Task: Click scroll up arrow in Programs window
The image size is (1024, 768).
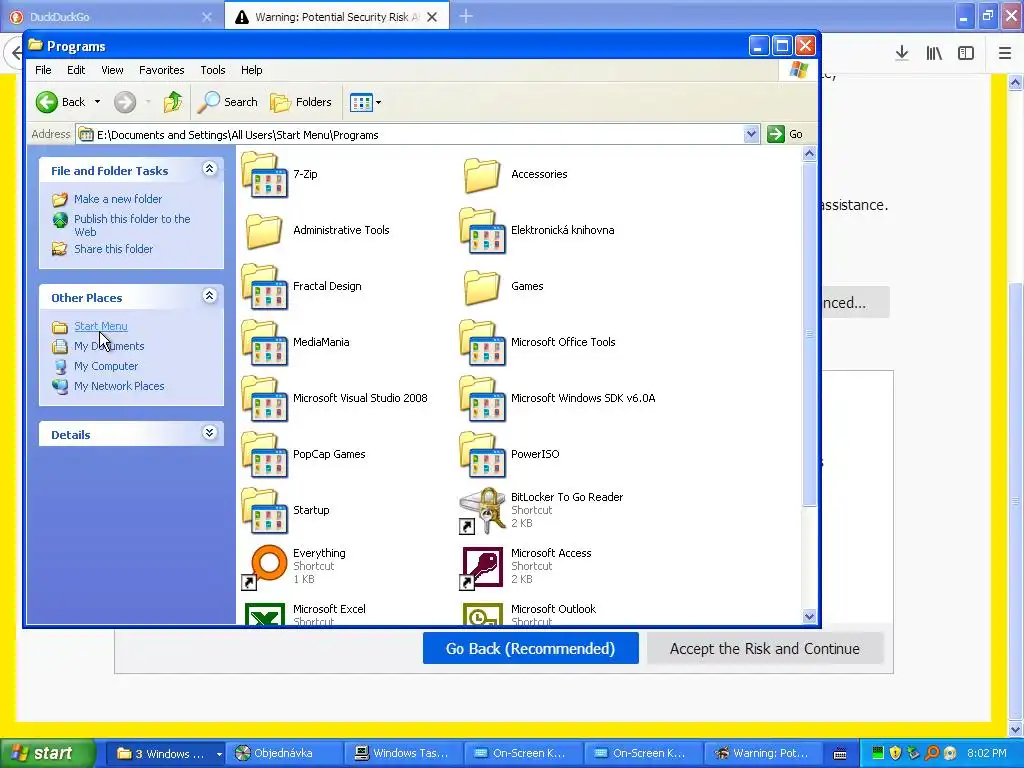Action: coord(809,154)
